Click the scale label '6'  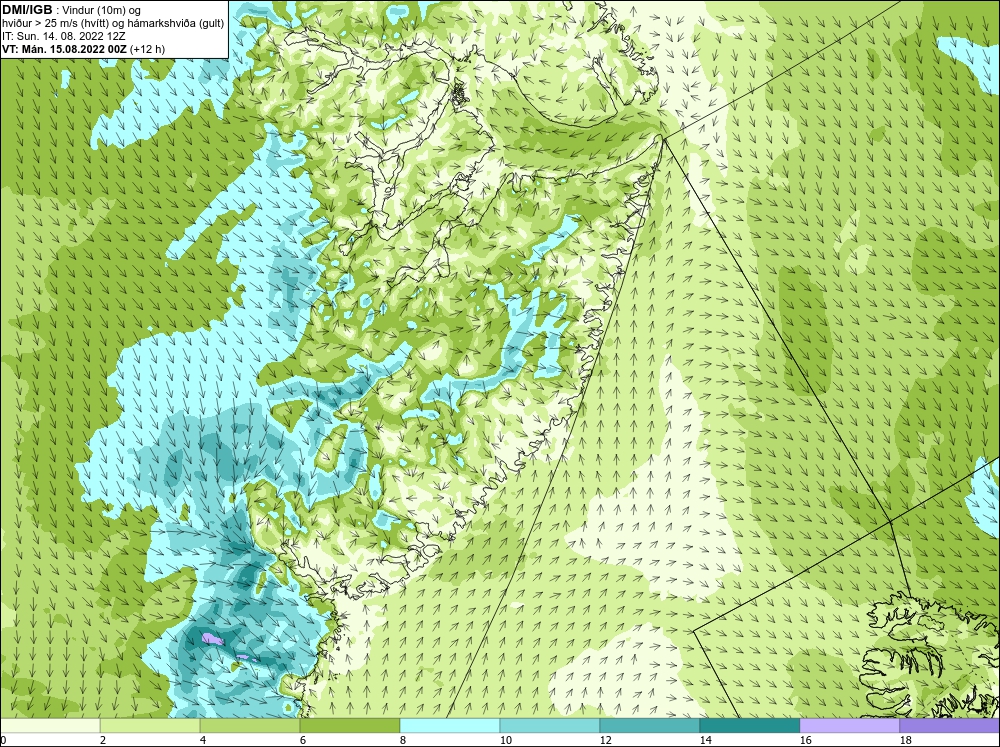pos(303,740)
